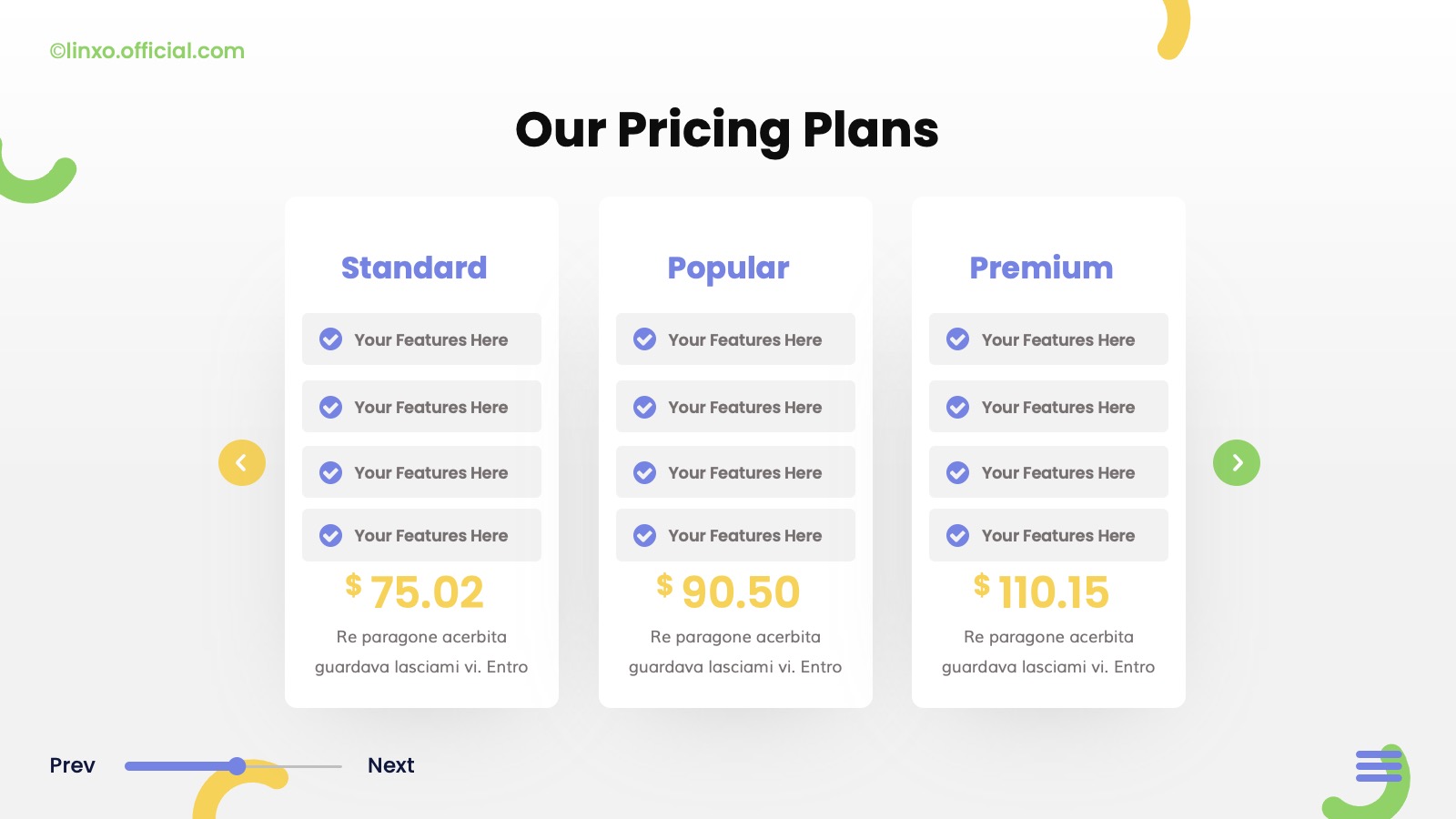
Task: Click first checkmark icon in Premium plan
Action: pyautogui.click(x=958, y=339)
